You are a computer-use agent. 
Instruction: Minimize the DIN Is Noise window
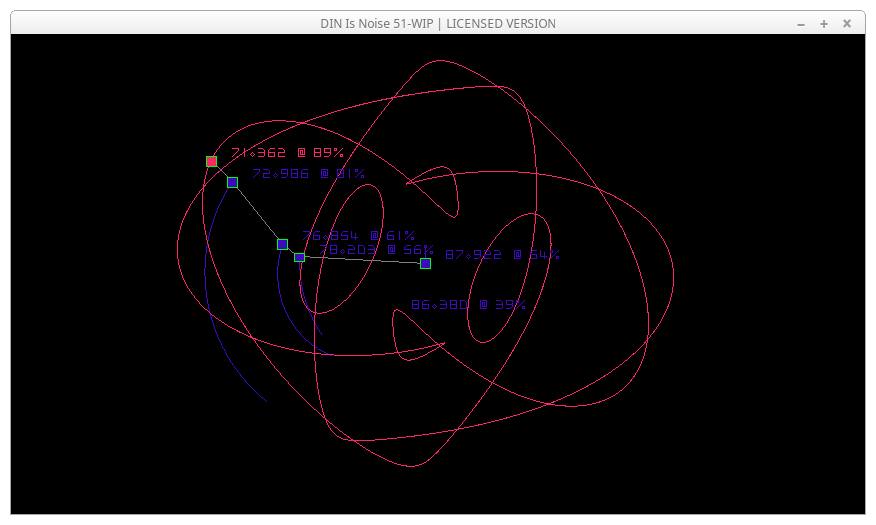click(x=801, y=23)
